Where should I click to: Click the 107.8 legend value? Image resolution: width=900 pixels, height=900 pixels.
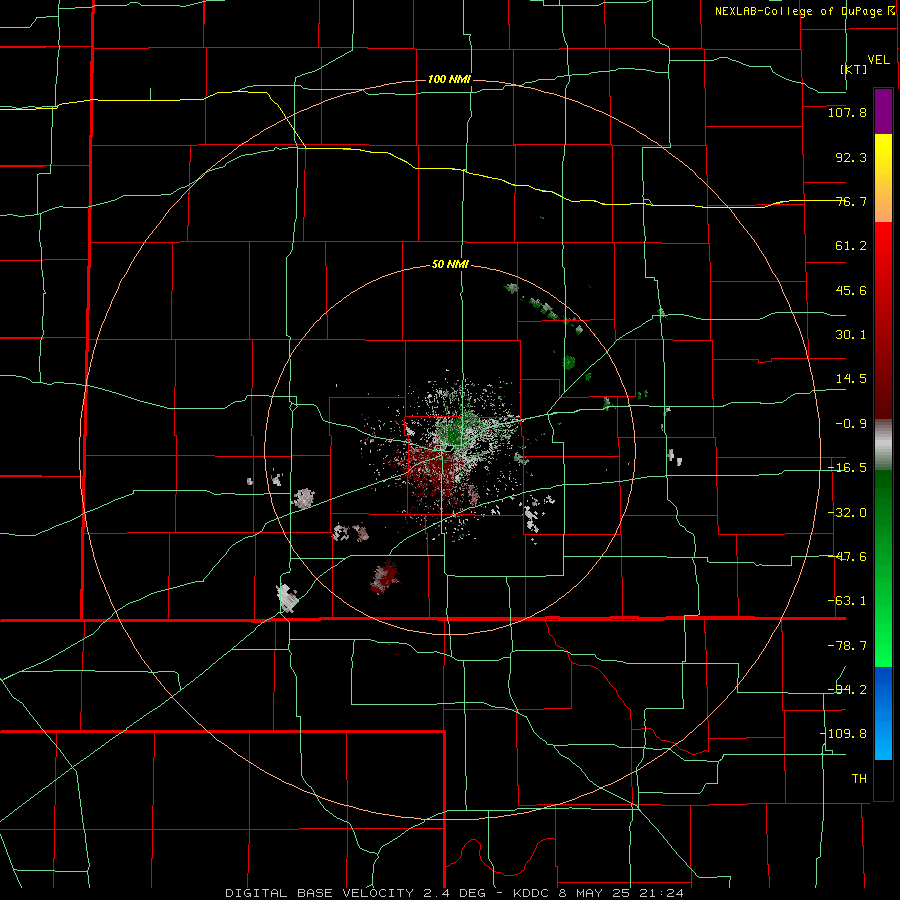click(x=847, y=112)
